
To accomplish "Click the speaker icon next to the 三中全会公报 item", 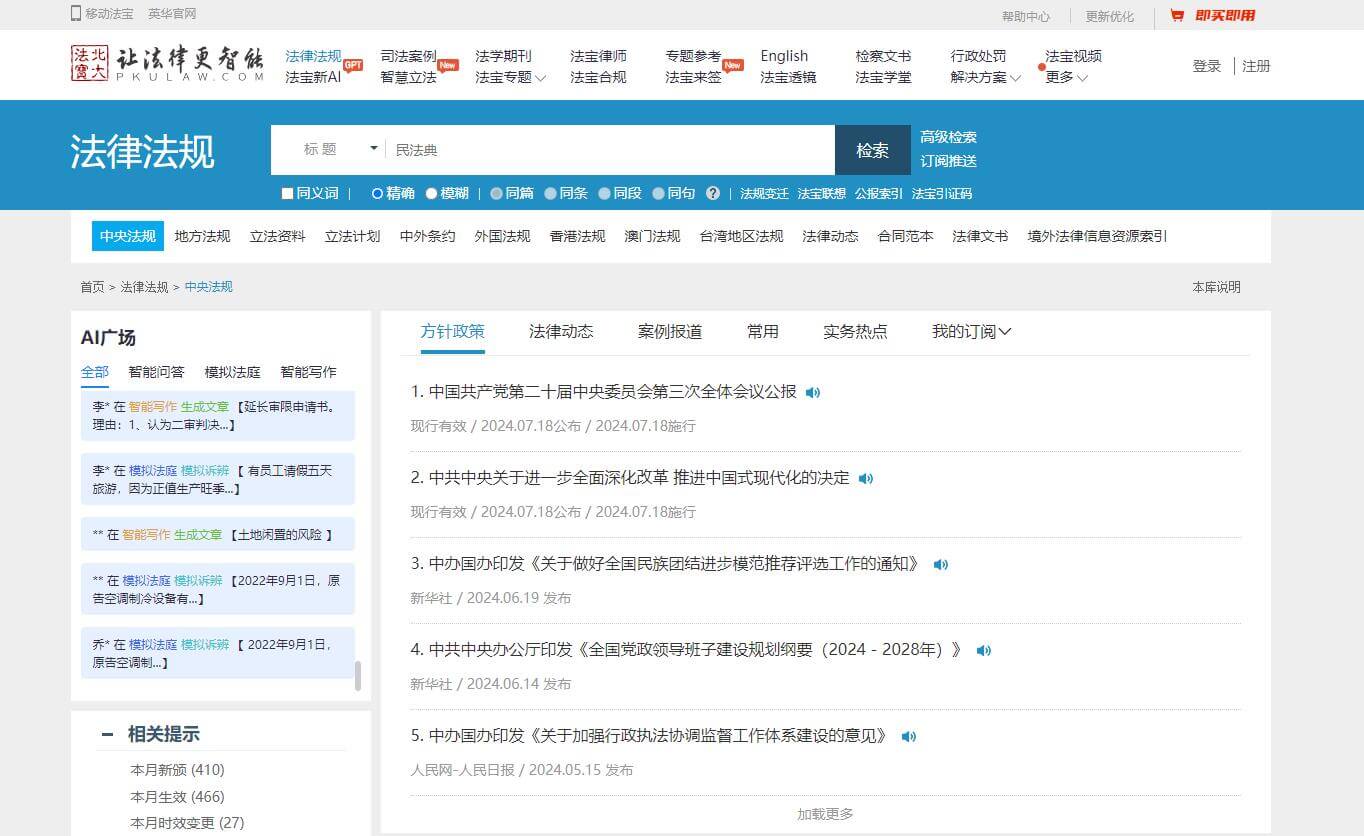I will (813, 392).
